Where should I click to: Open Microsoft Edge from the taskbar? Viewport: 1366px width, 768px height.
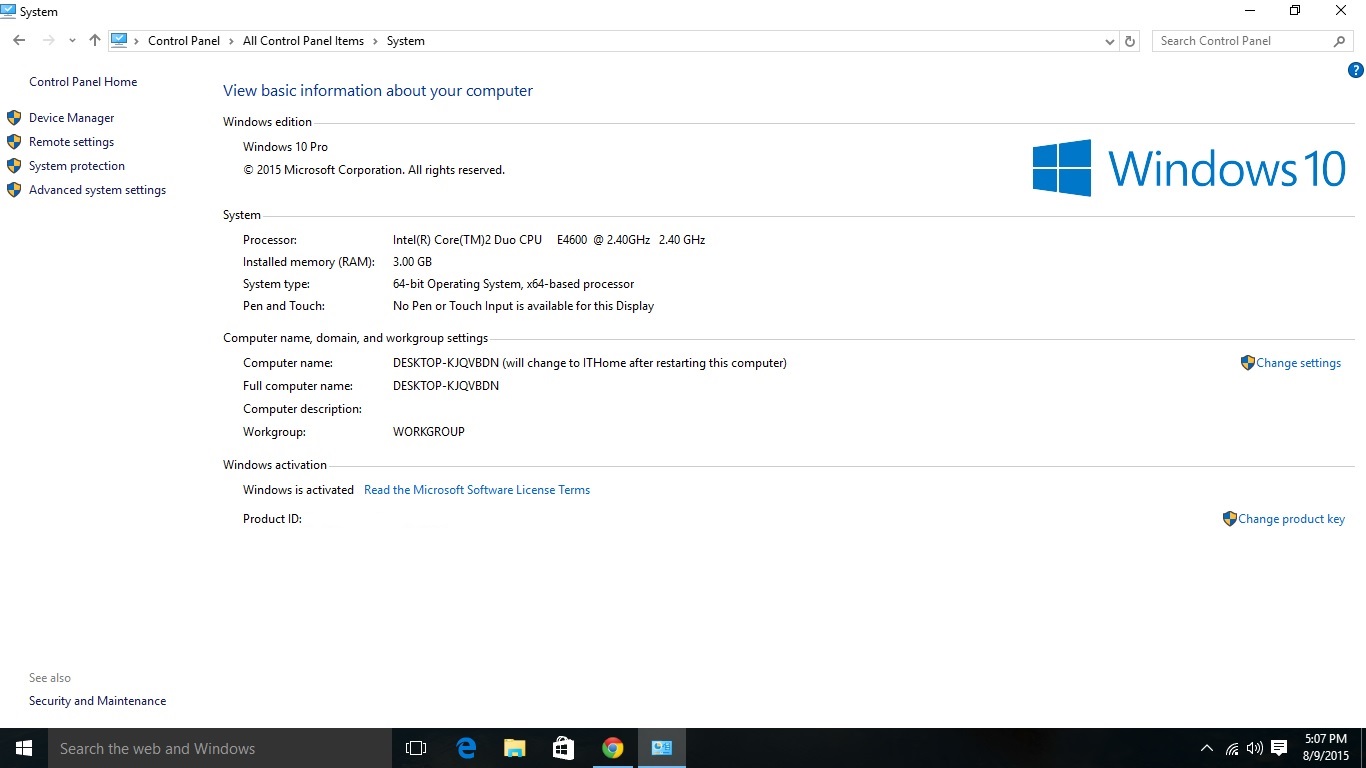466,748
